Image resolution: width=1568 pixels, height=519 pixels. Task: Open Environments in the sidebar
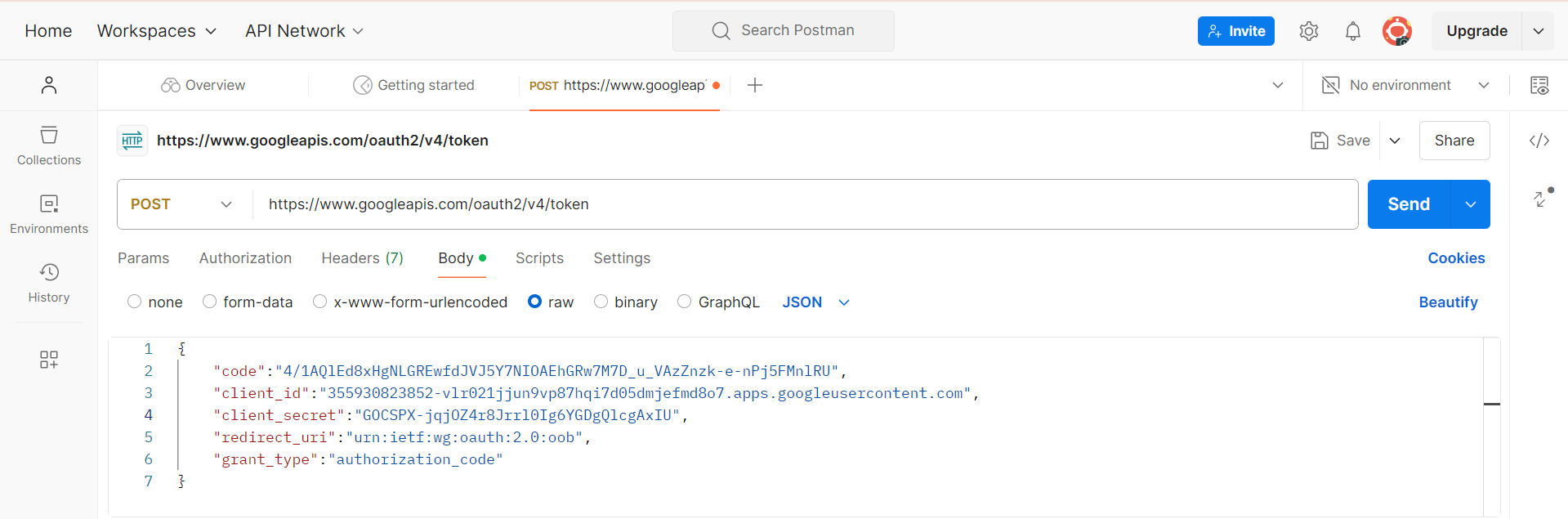click(x=49, y=215)
